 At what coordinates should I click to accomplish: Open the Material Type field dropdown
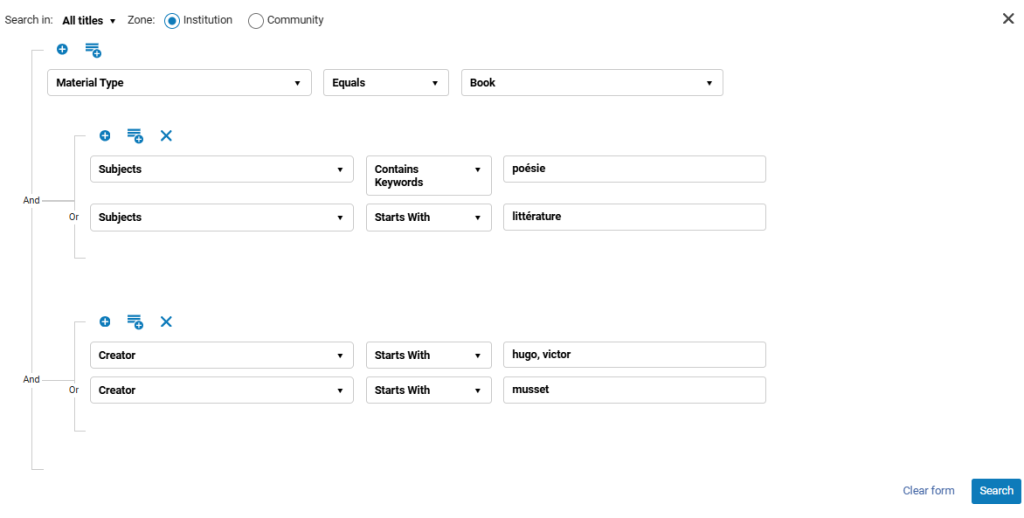click(x=180, y=83)
